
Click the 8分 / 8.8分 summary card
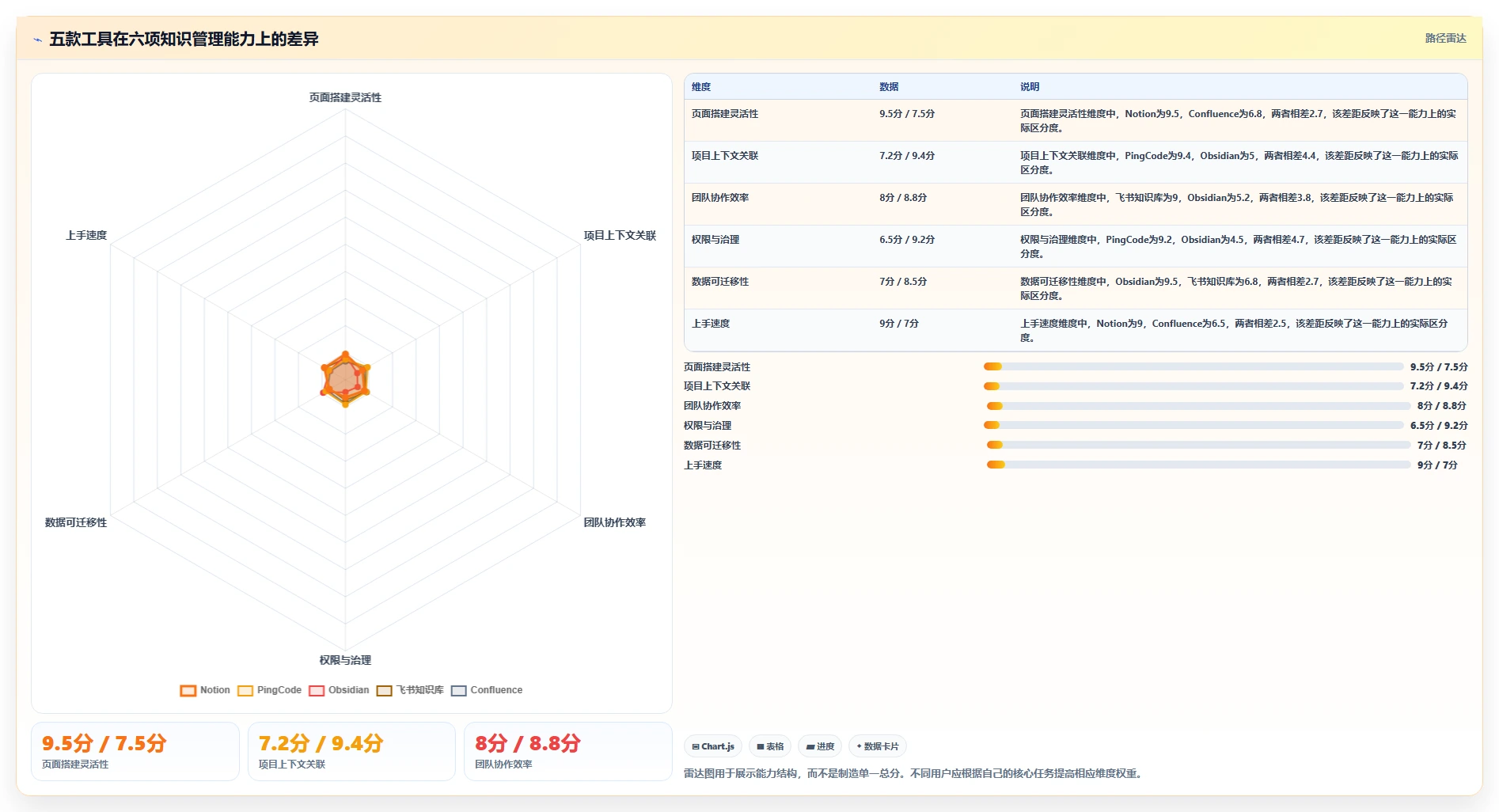(x=568, y=751)
